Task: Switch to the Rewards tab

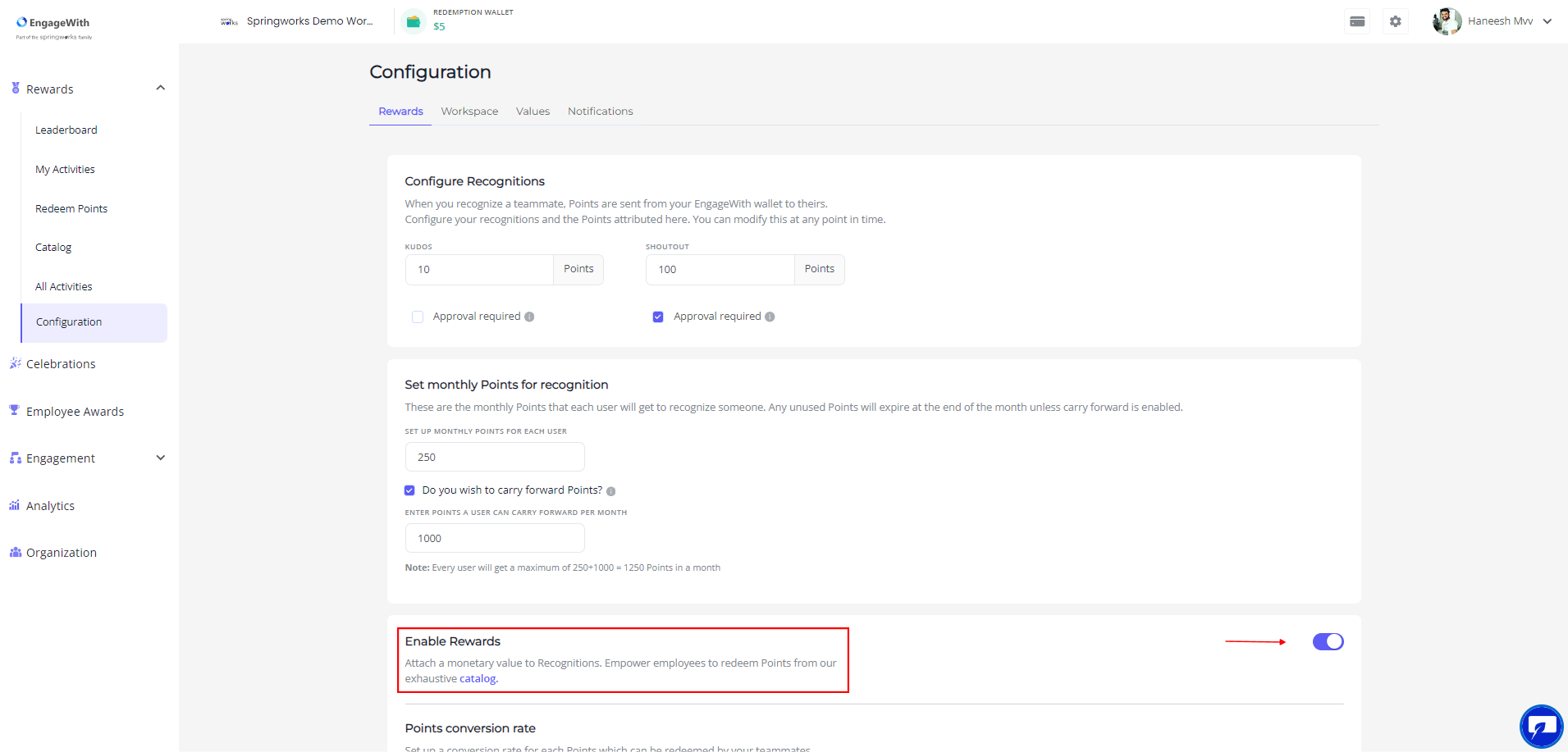Action: point(400,111)
